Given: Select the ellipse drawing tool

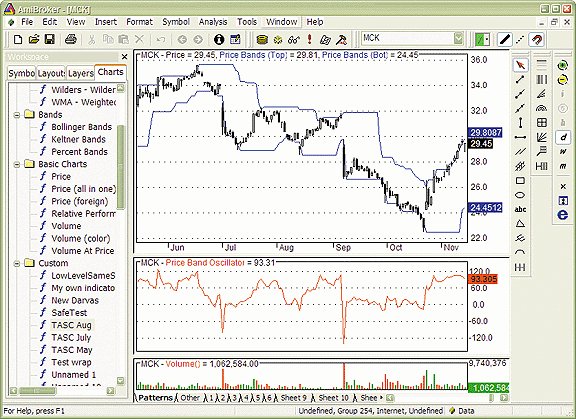Looking at the screenshot, I should click(x=520, y=195).
